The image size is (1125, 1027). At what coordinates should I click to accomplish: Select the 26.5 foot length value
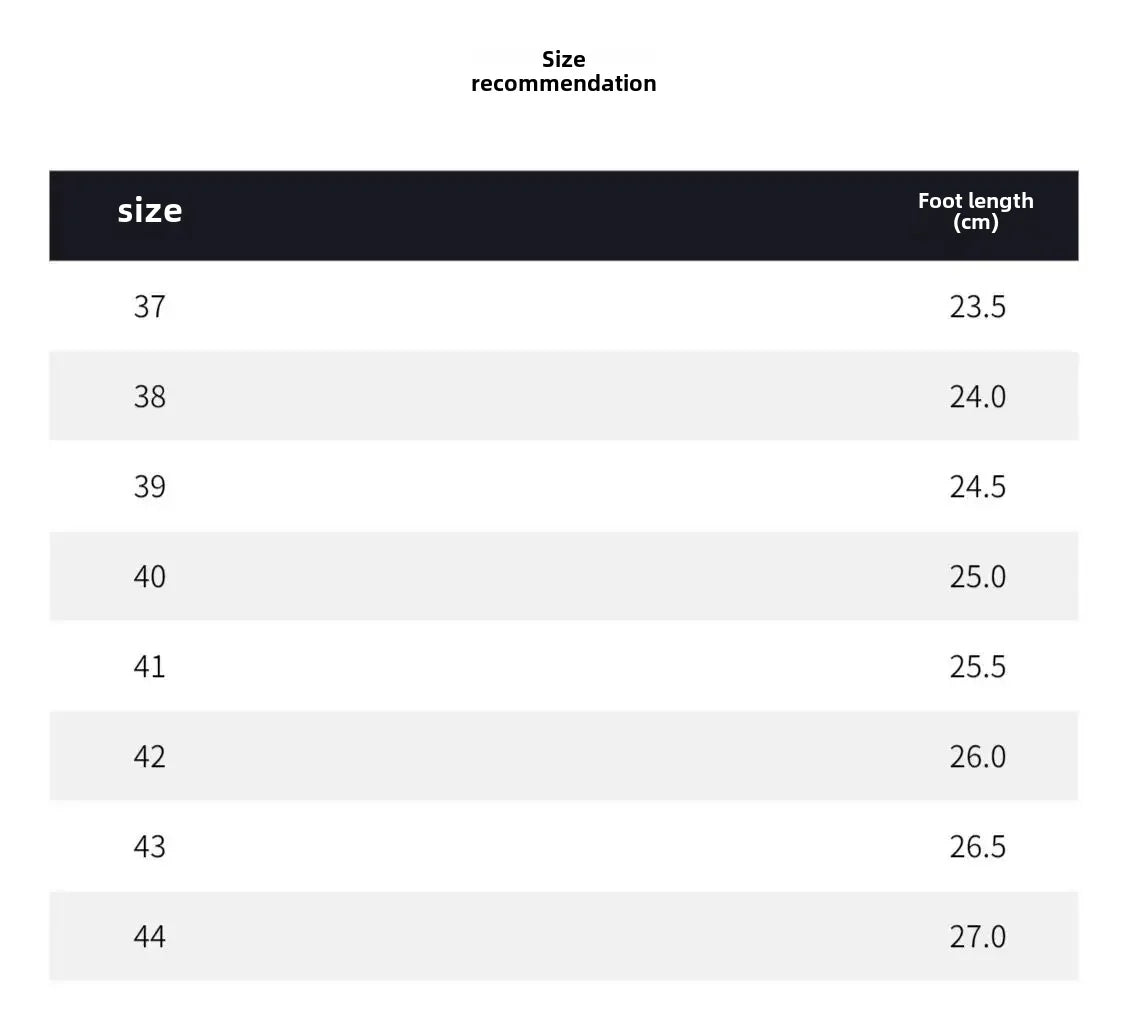point(977,846)
